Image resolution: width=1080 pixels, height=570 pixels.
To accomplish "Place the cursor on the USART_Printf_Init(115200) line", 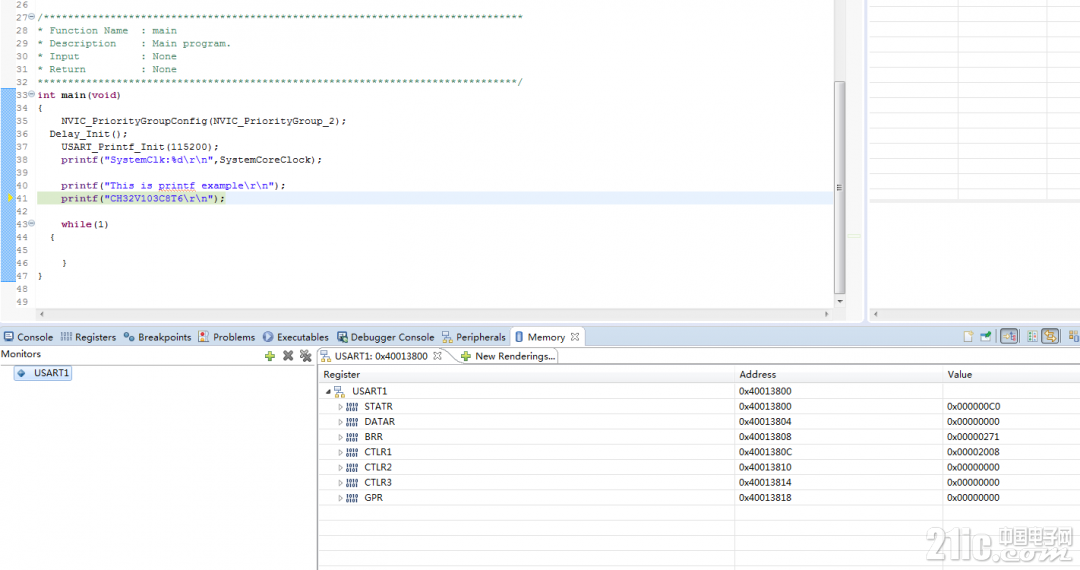I will tap(140, 147).
